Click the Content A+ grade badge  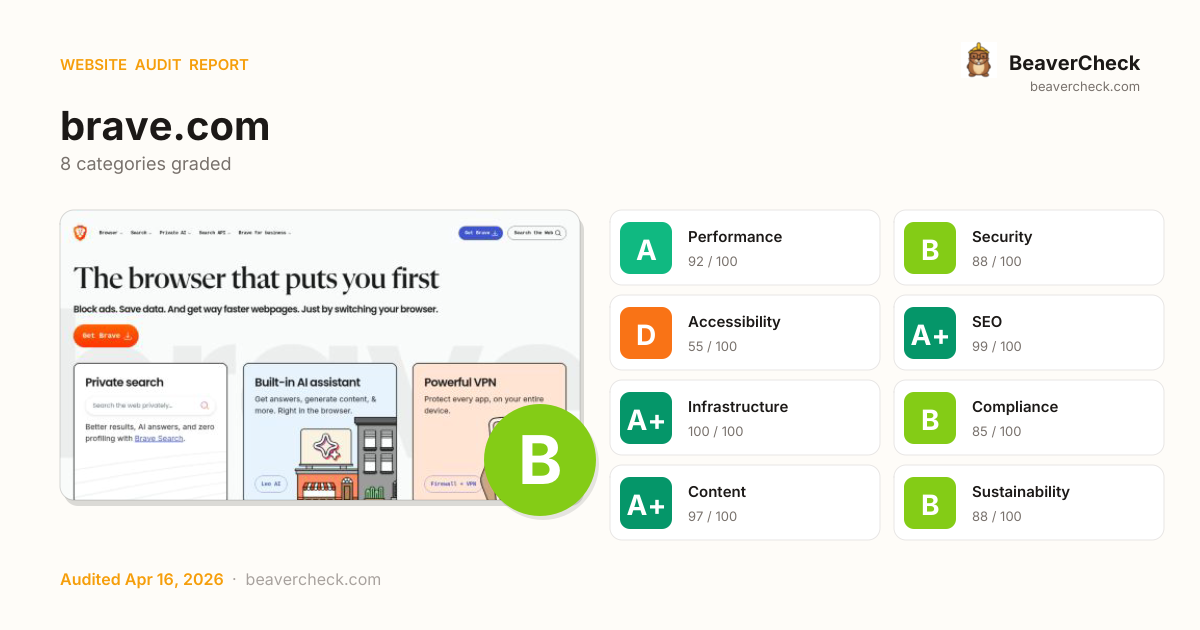tap(646, 503)
